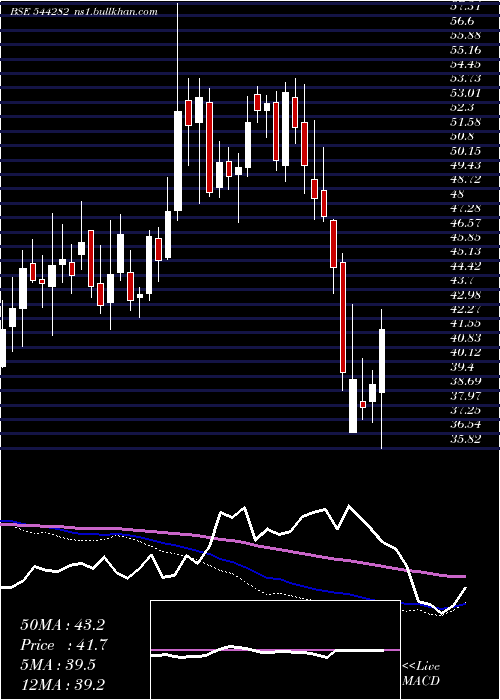This screenshot has width=500, height=700.
Task: Click the 42.27 price axis label
Action: click(x=465, y=309)
